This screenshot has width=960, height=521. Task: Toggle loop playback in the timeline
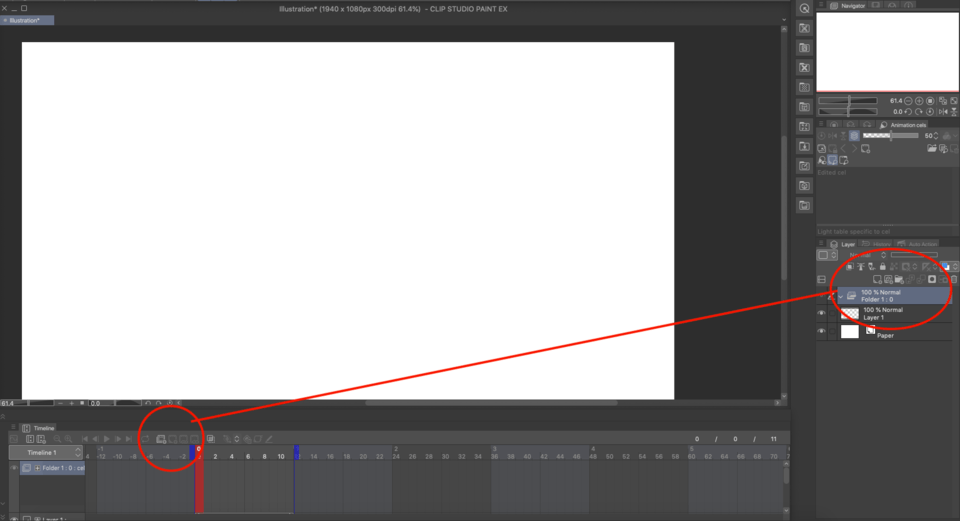[x=145, y=439]
